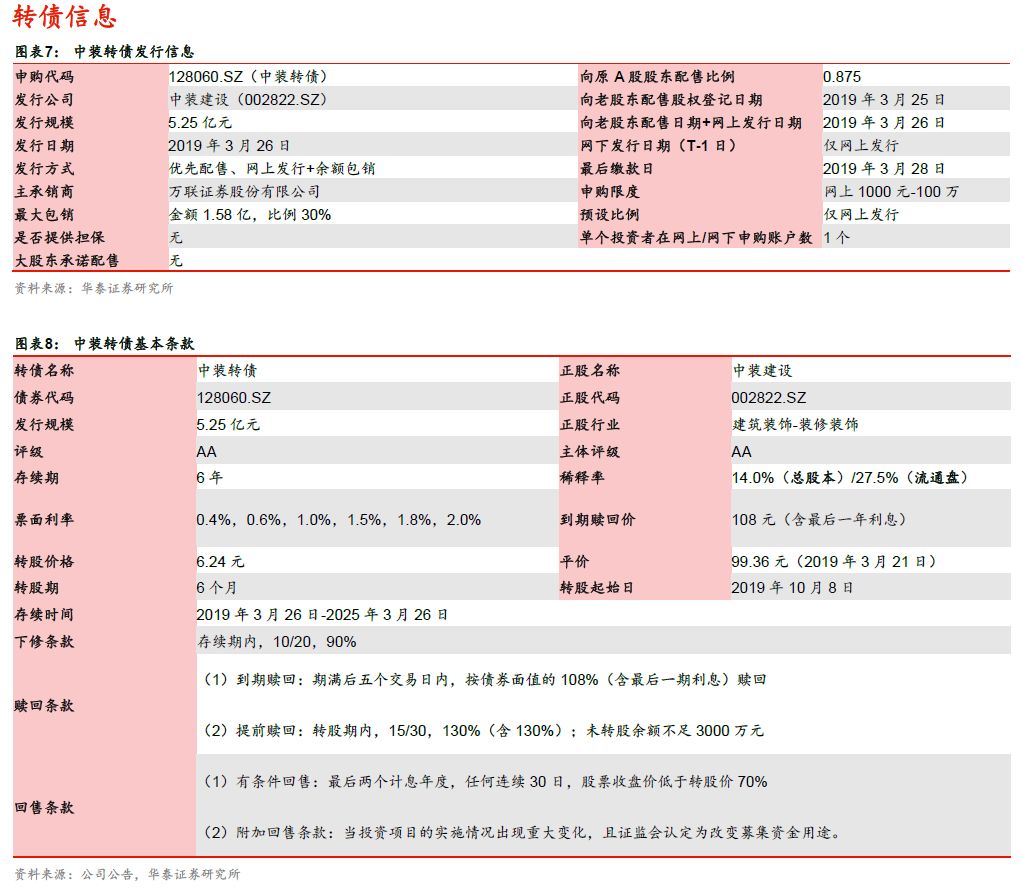The image size is (1021, 889).
Task: Click the 转债信息 red heading
Action: pyautogui.click(x=65, y=16)
